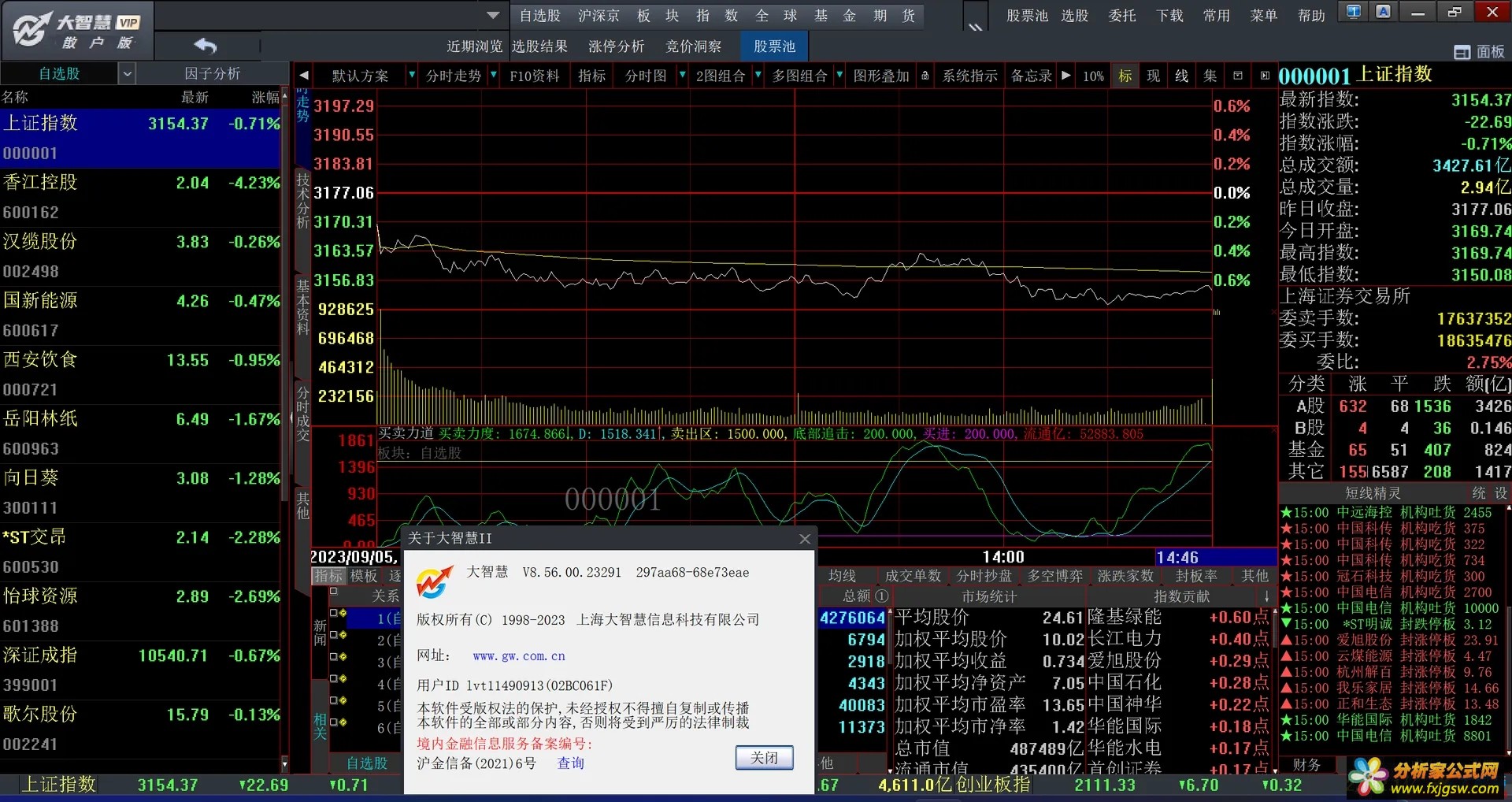
Task: Click the left arrow at toolbar start
Action: [303, 76]
